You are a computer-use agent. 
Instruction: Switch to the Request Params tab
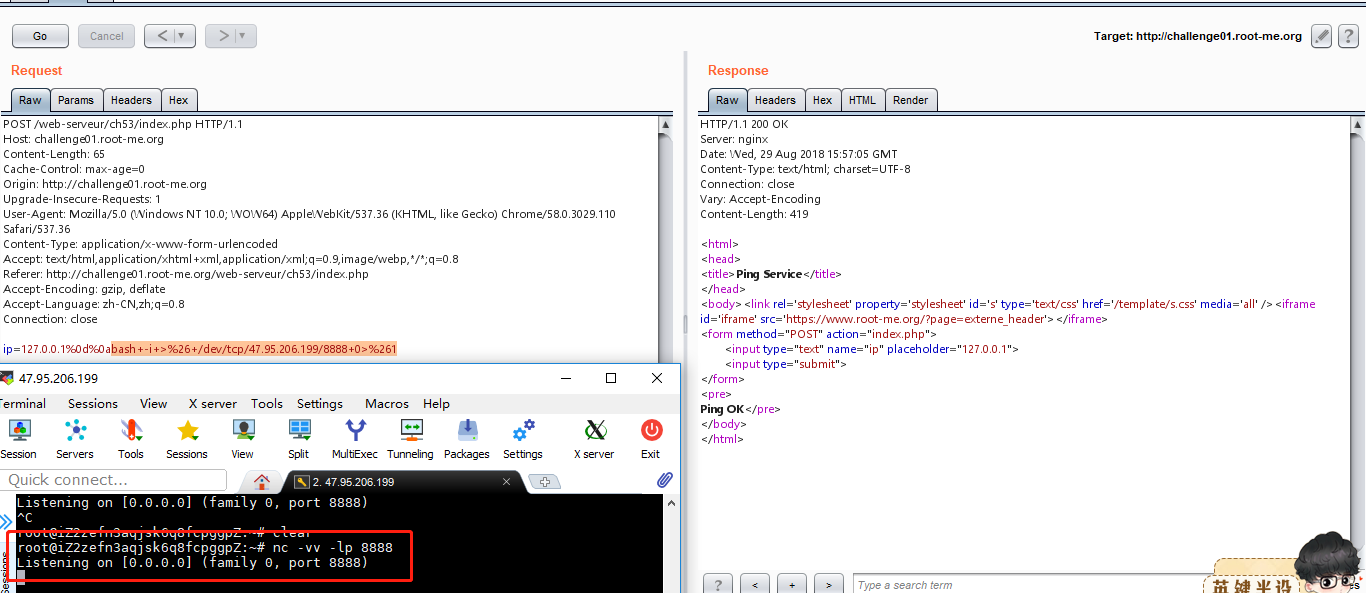point(76,100)
